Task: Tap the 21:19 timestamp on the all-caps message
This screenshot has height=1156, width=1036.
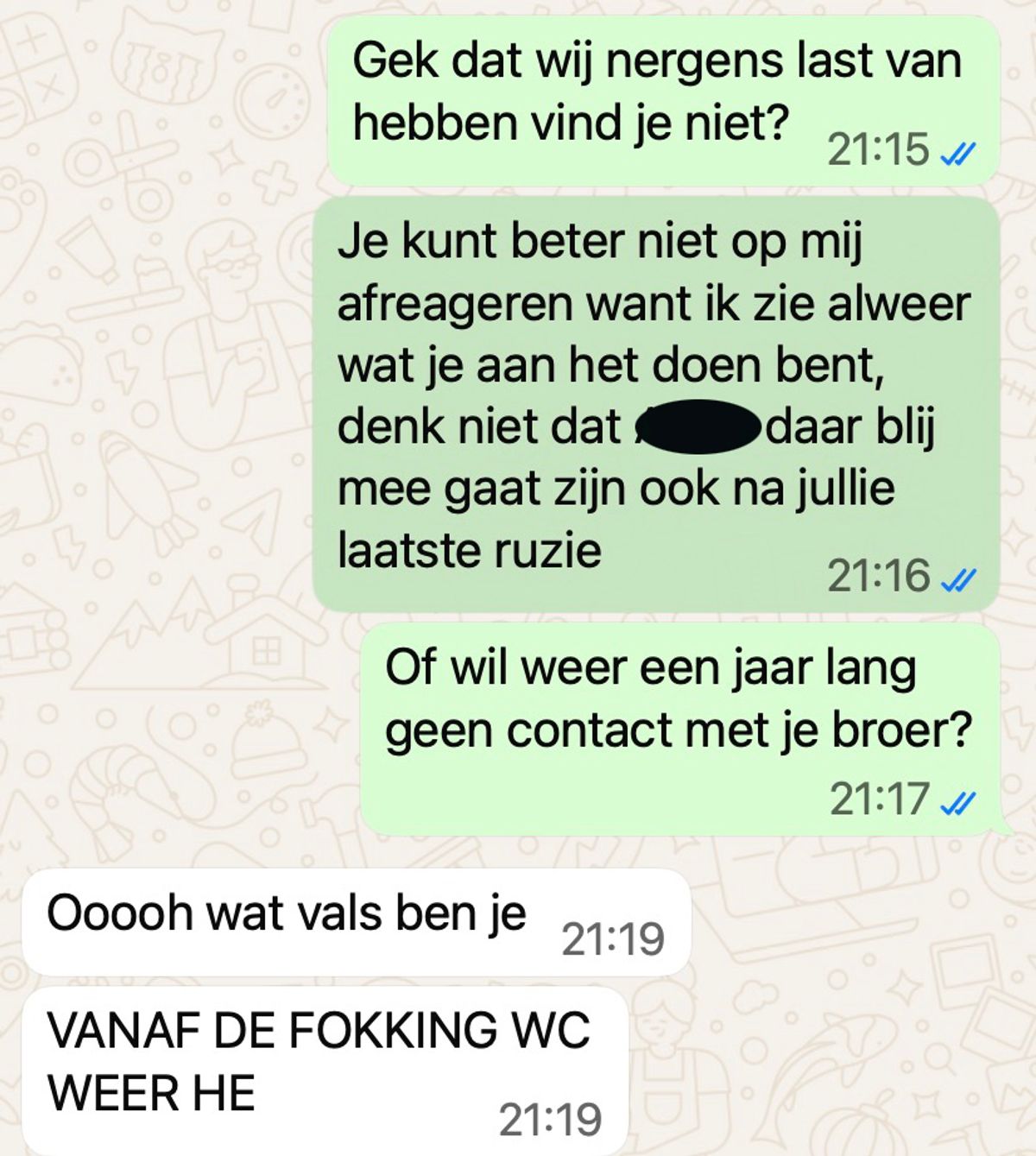Action: (551, 1121)
